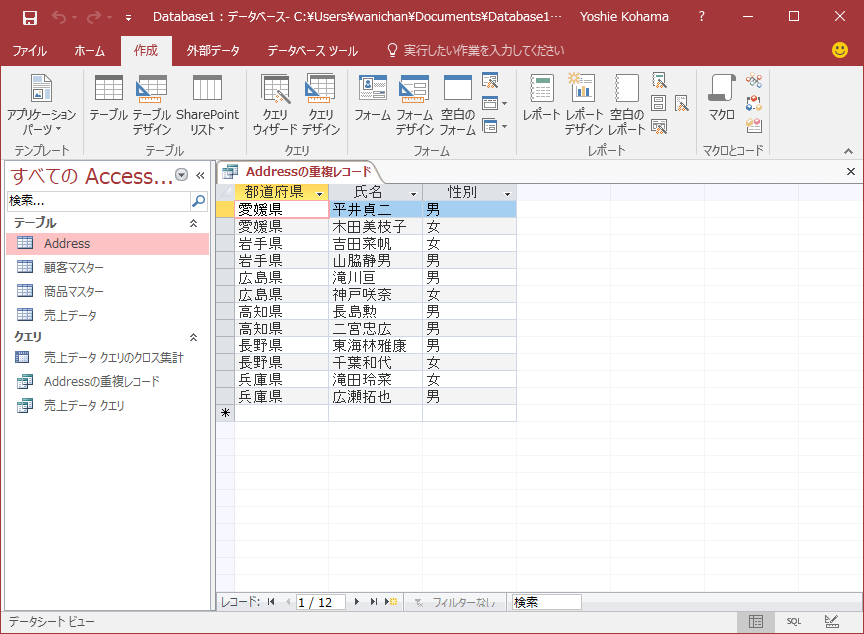Click the report wizard small icon

coord(659,81)
